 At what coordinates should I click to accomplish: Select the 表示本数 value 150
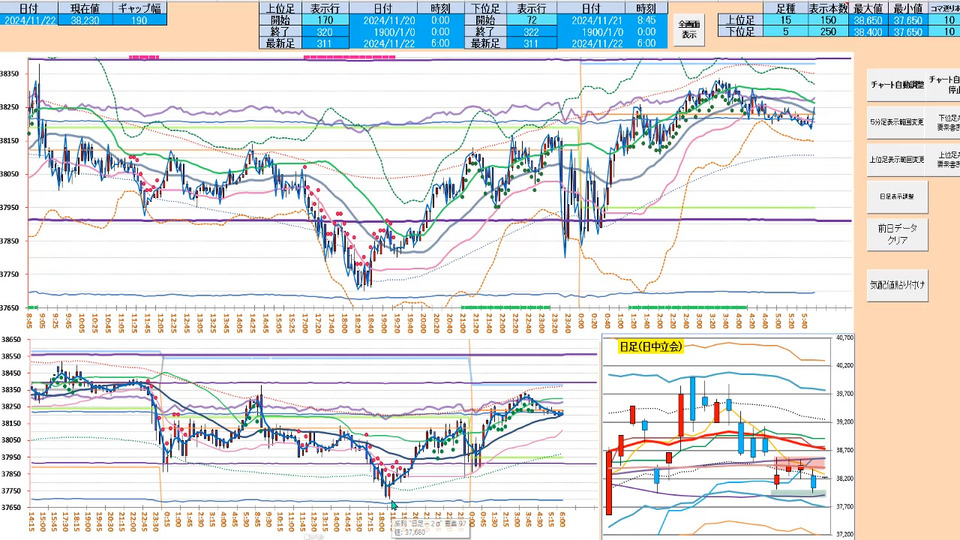click(828, 20)
